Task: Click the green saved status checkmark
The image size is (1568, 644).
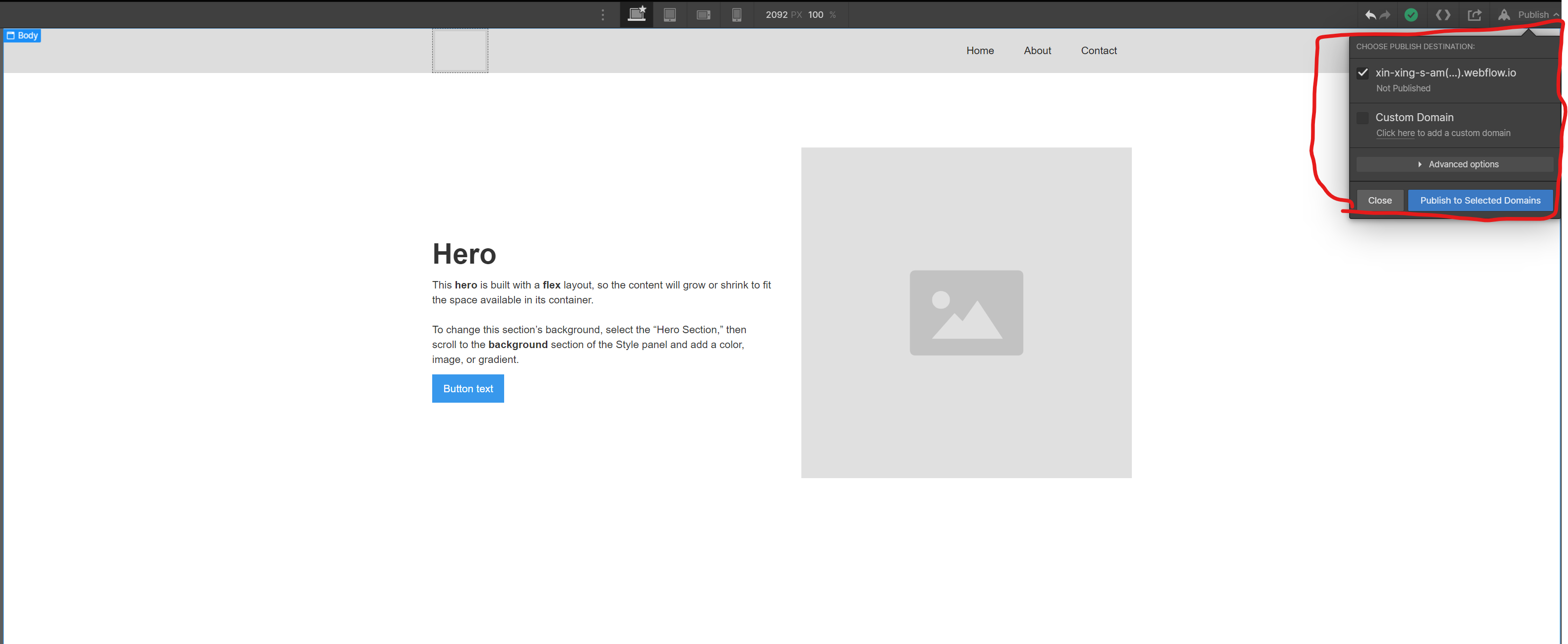Action: pos(1411,14)
